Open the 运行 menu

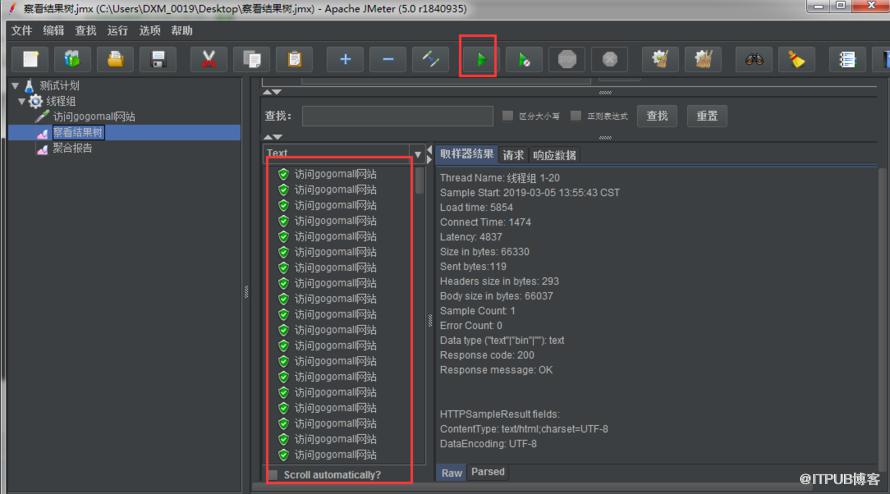pyautogui.click(x=117, y=31)
